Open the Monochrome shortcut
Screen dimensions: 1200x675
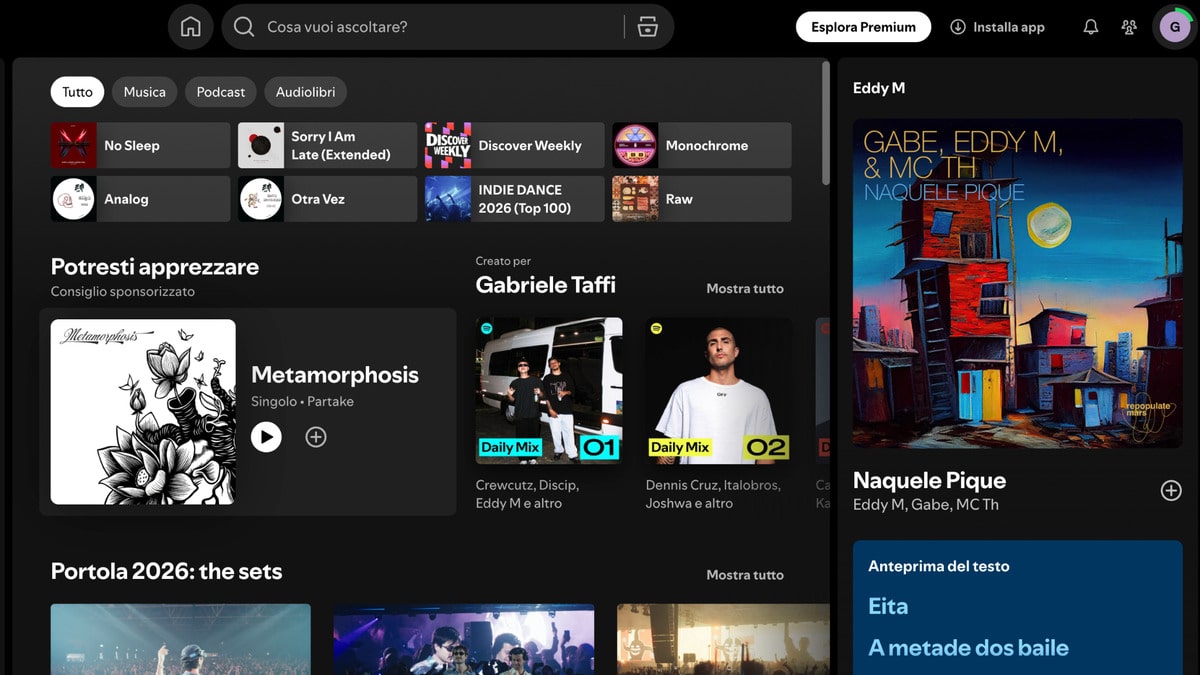tap(702, 145)
